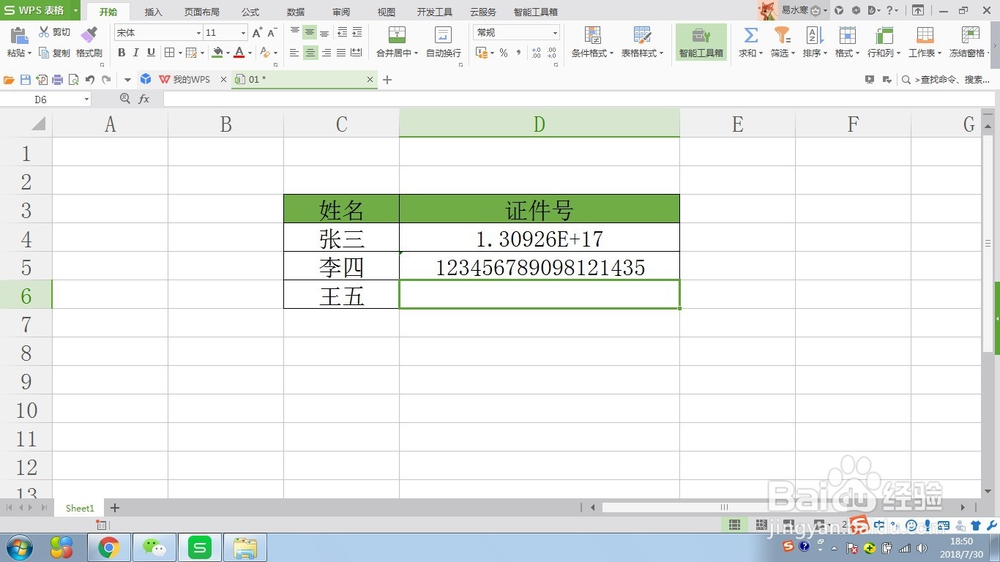Add a new sheet next to Sheet1
Viewport: 1000px width, 562px height.
[x=115, y=508]
